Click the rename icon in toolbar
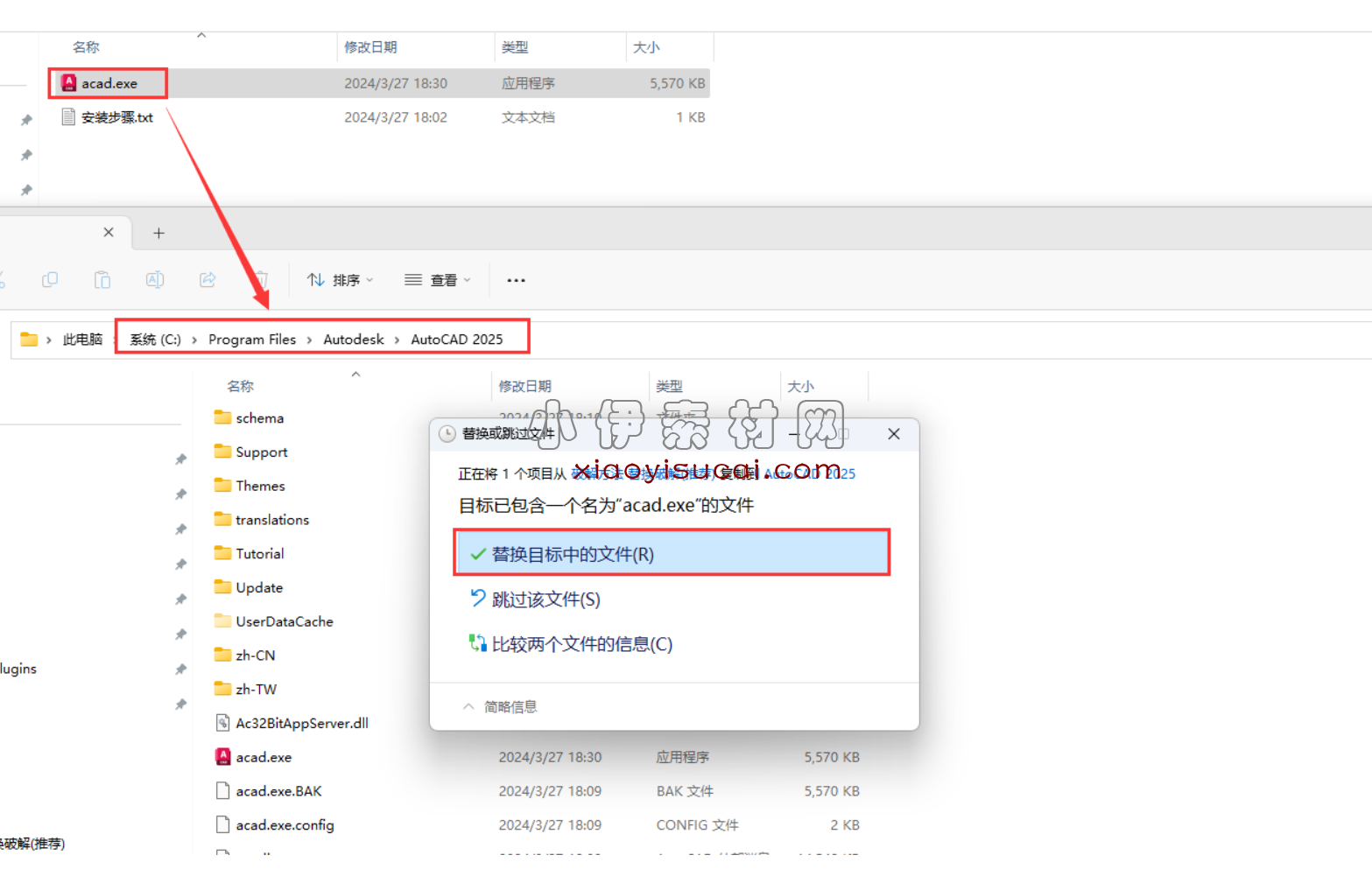Viewport: 1372px width, 883px height. pos(155,280)
